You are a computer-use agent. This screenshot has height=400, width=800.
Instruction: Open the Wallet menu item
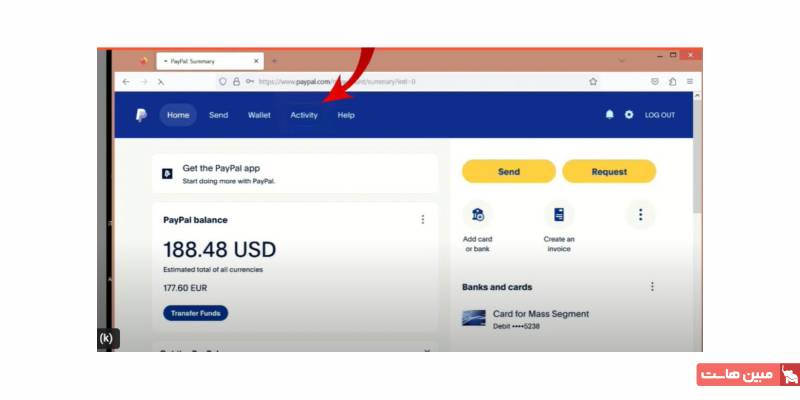click(259, 115)
